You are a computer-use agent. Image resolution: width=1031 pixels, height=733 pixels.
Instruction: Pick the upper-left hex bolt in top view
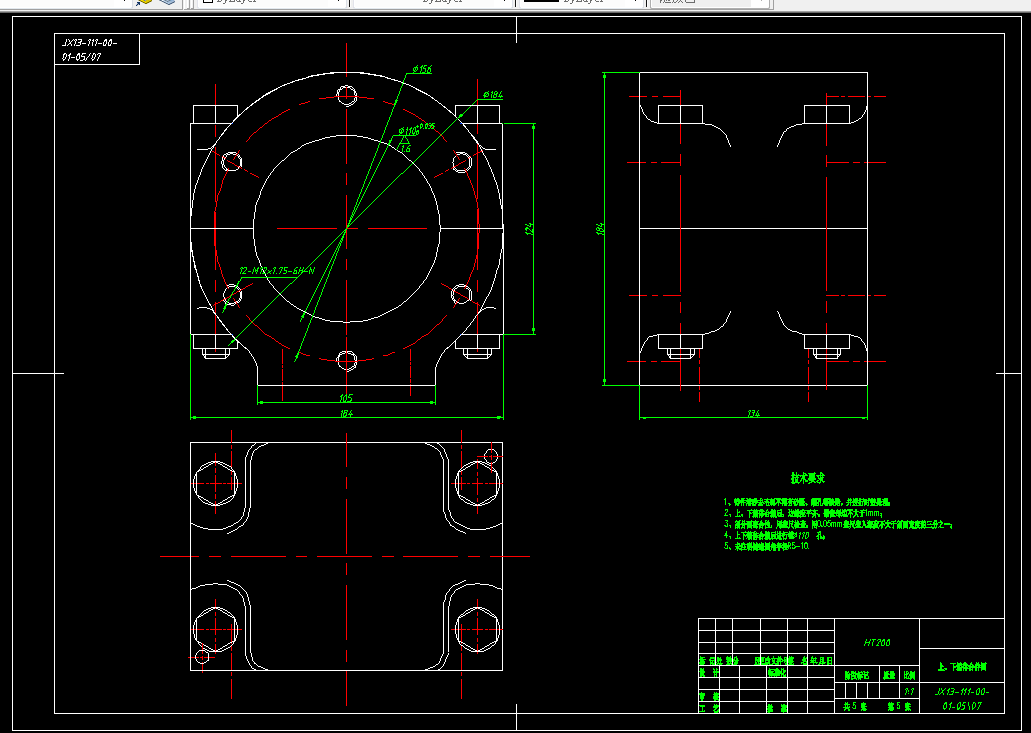click(216, 483)
